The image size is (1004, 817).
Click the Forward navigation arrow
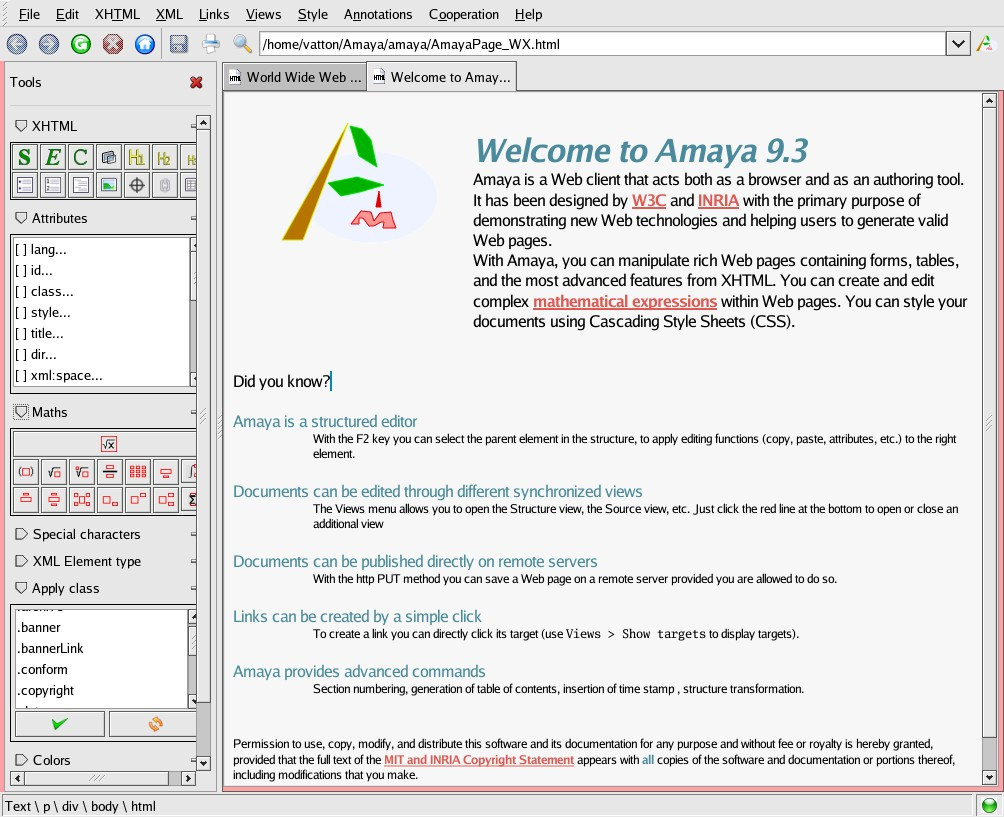coord(49,44)
